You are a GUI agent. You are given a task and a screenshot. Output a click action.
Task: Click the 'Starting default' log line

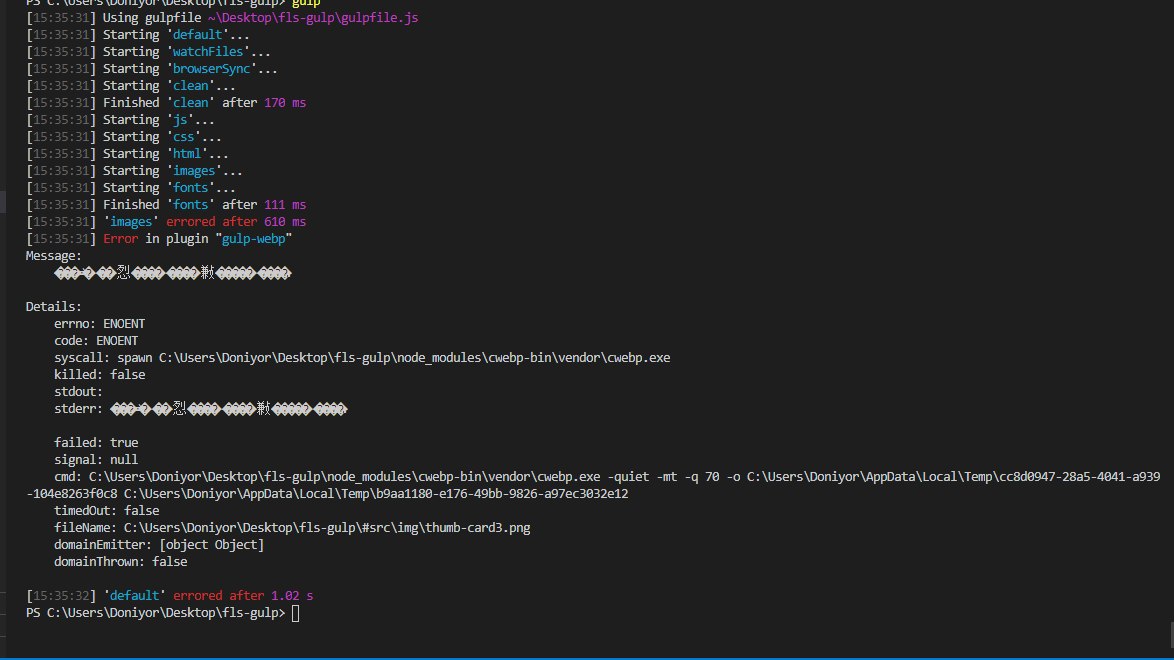[x=138, y=34]
